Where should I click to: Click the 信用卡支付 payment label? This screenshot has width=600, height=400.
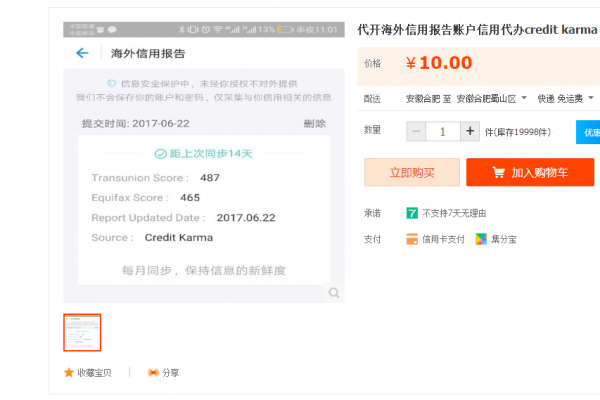coord(443,239)
